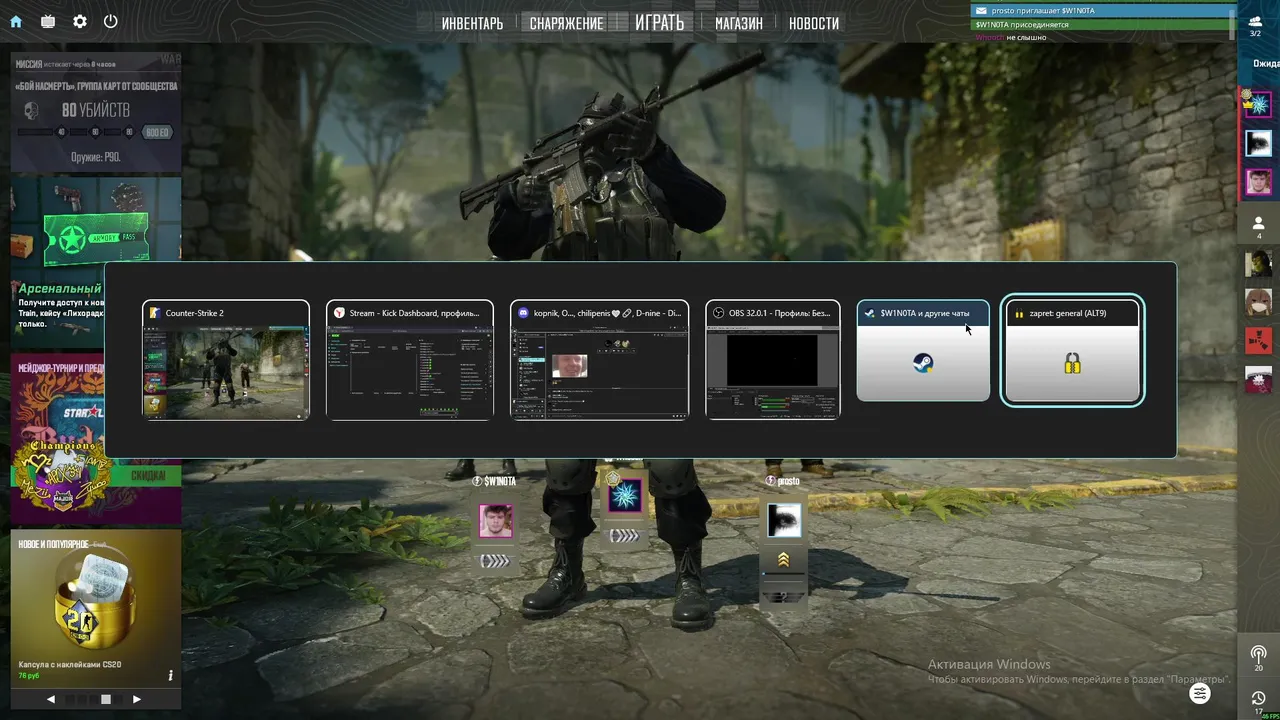
Task: Click the 76 руб price text
Action: [28, 676]
